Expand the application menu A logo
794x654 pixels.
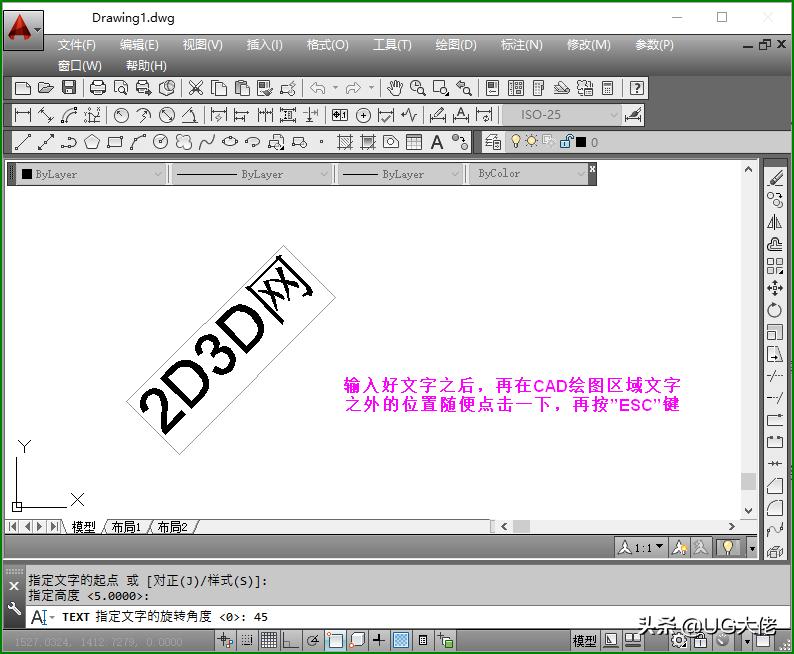(x=23, y=29)
